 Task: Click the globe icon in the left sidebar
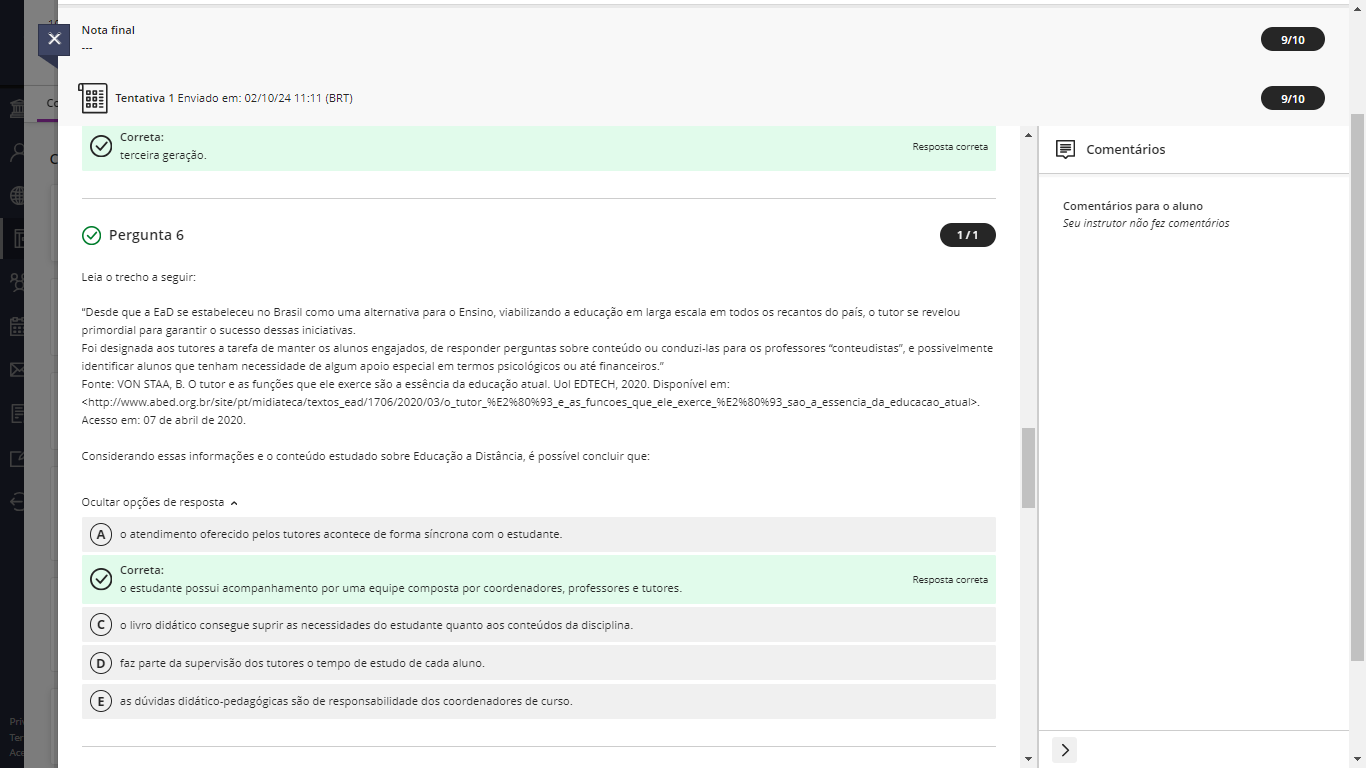pyautogui.click(x=18, y=196)
